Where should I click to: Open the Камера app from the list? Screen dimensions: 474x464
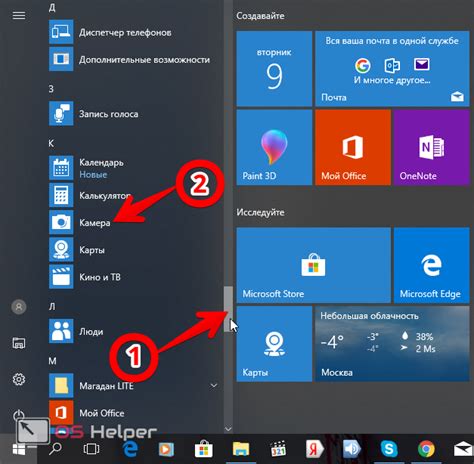[133, 222]
